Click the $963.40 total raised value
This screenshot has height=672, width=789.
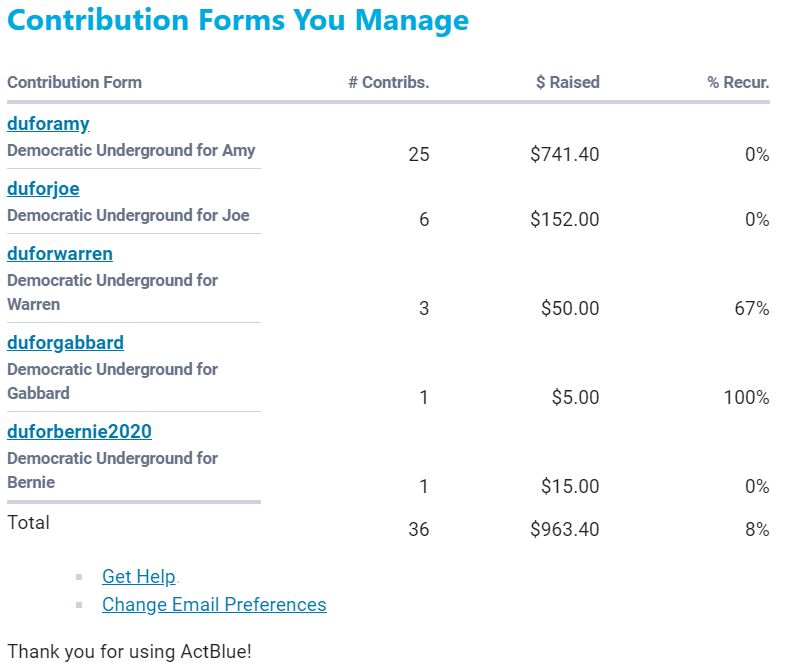pos(565,530)
